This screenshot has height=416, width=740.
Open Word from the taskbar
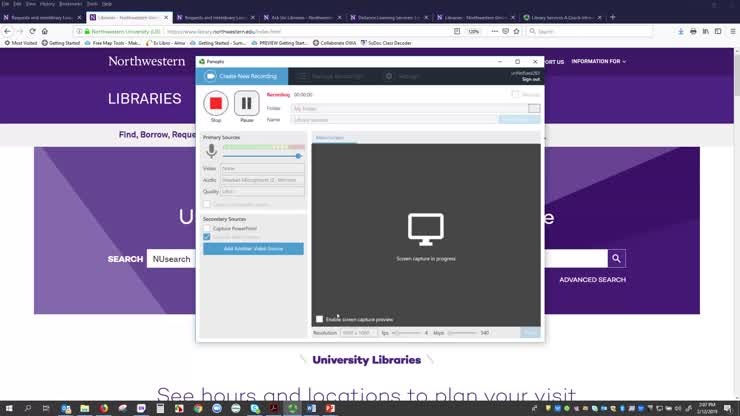[311, 408]
